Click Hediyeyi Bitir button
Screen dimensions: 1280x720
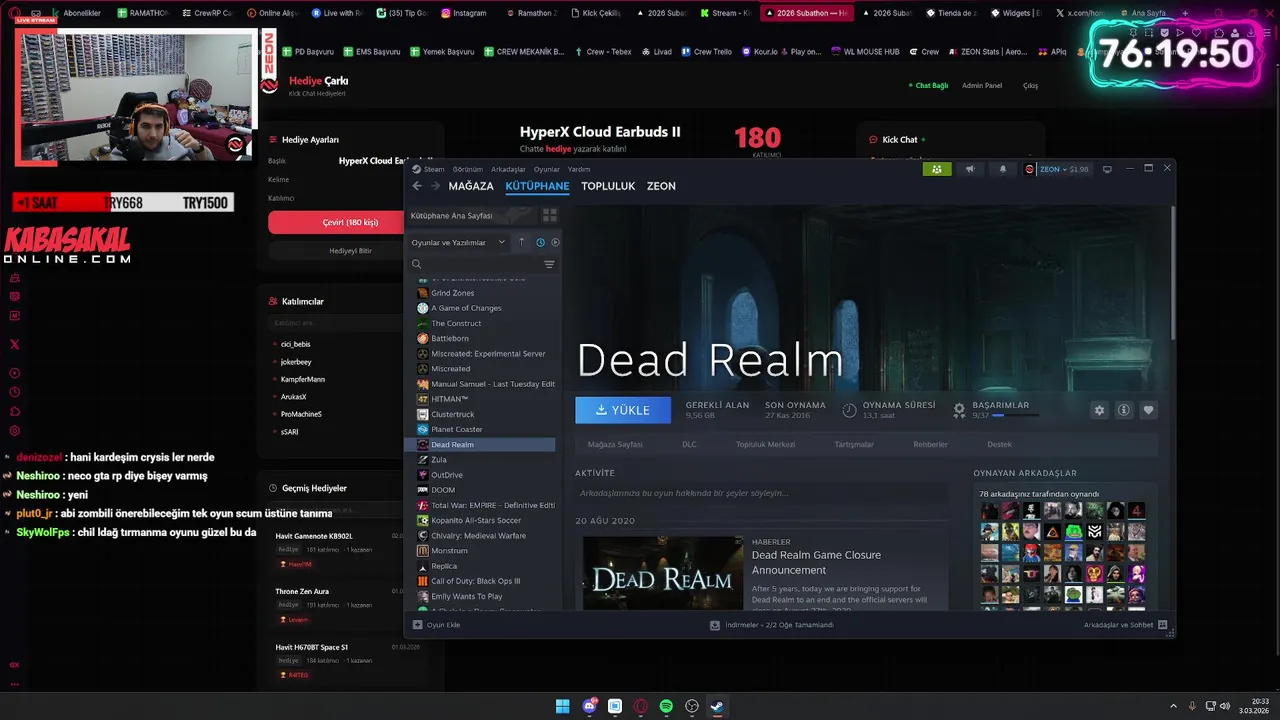tap(350, 250)
